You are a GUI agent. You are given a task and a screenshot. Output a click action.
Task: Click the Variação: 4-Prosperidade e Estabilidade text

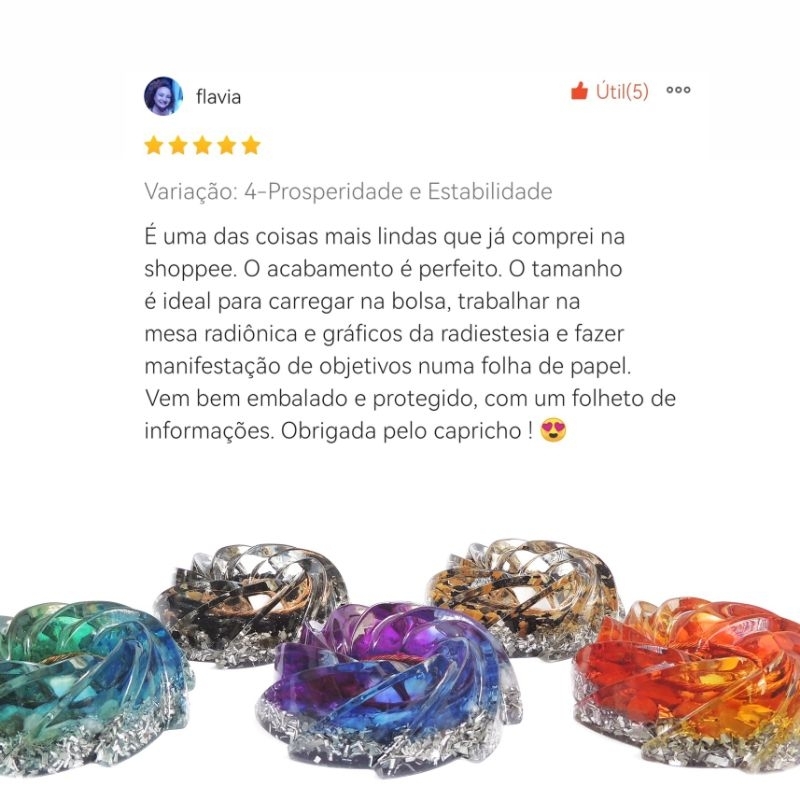coord(348,192)
